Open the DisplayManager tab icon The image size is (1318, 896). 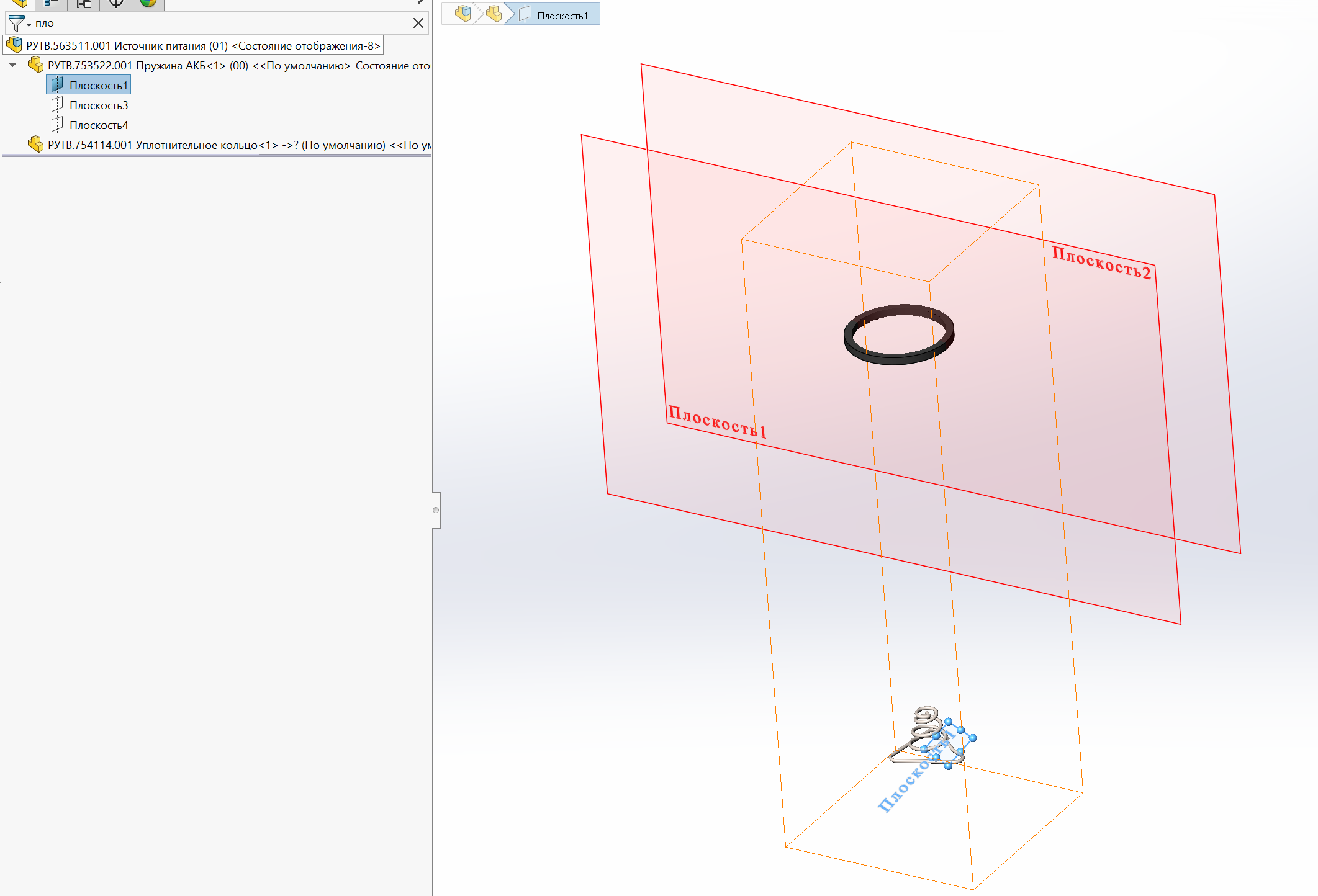coord(148,4)
